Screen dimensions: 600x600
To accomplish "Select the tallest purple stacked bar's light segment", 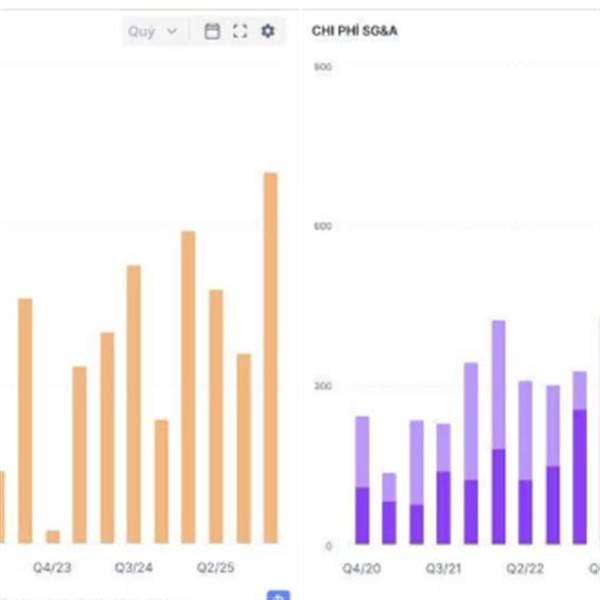I will point(498,385).
